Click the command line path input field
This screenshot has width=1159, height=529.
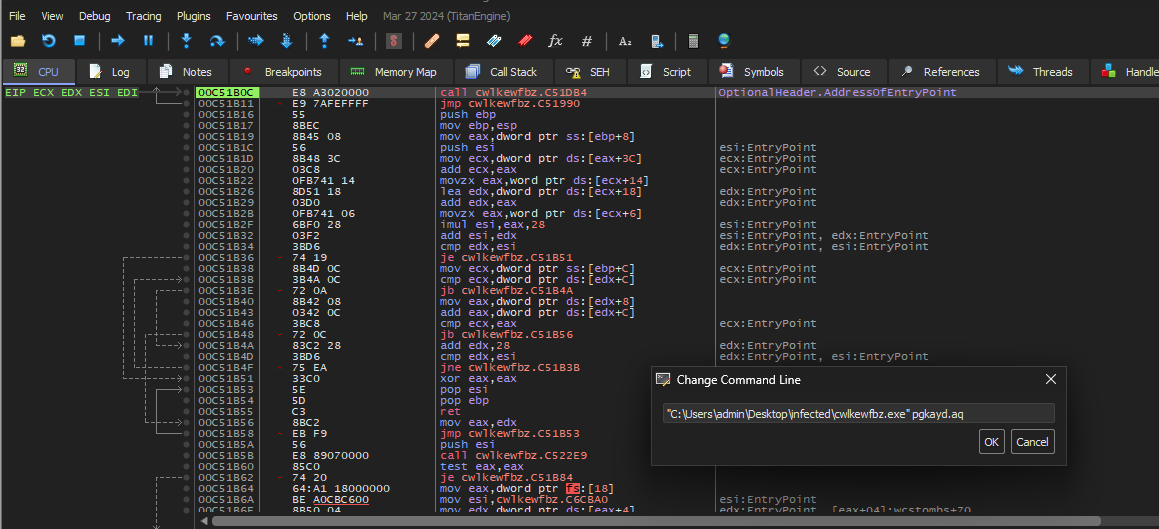(858, 414)
